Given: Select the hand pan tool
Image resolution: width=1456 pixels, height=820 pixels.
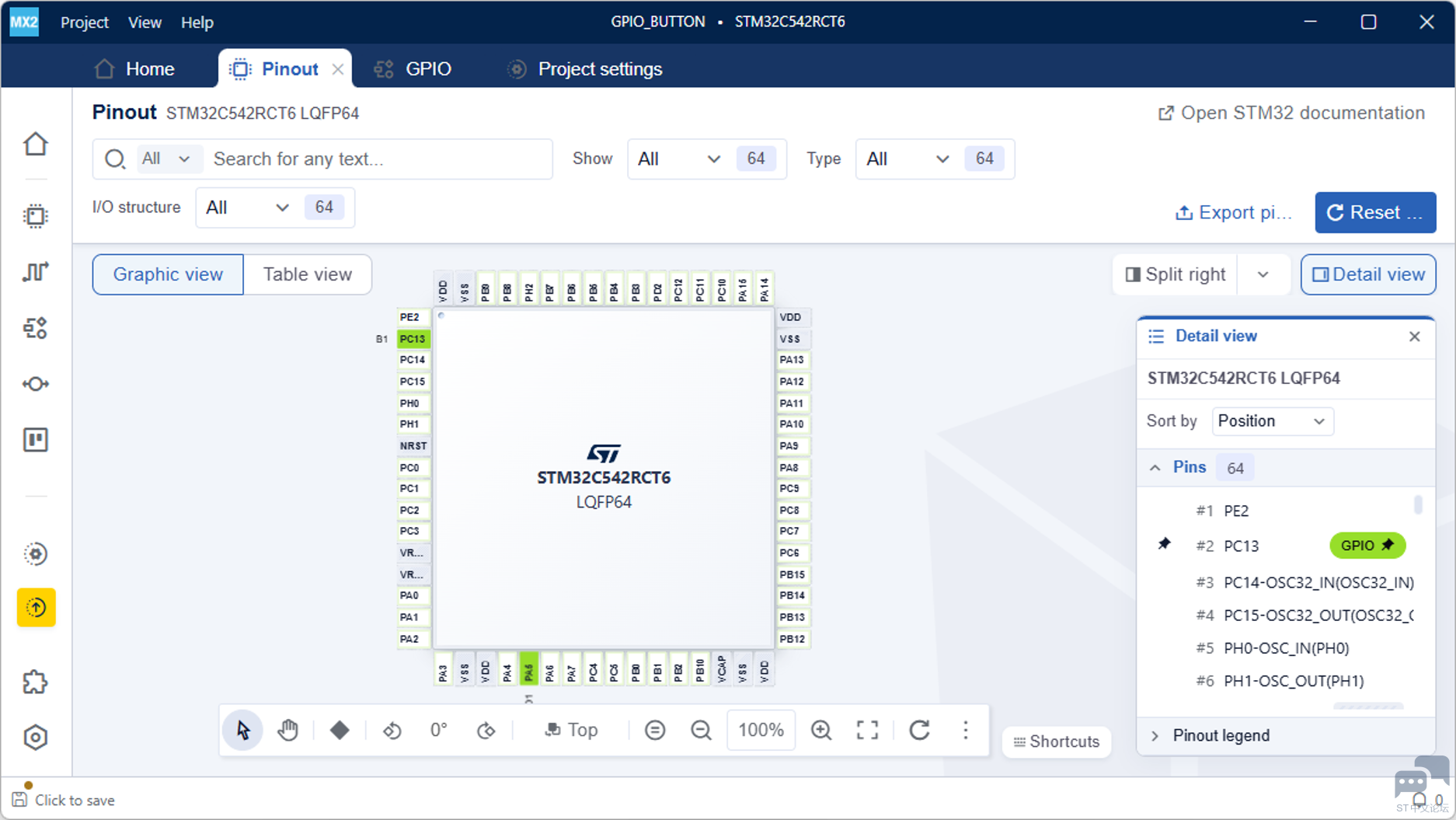Looking at the screenshot, I should coord(288,730).
